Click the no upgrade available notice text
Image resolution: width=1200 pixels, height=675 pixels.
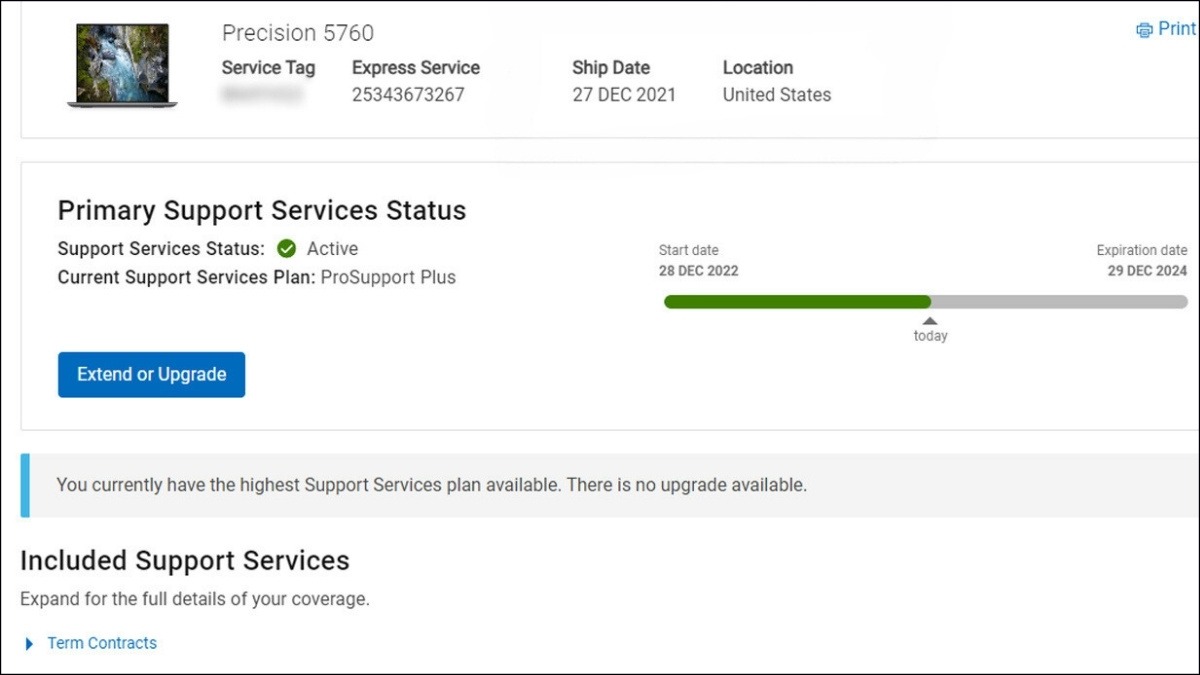pyautogui.click(x=431, y=485)
